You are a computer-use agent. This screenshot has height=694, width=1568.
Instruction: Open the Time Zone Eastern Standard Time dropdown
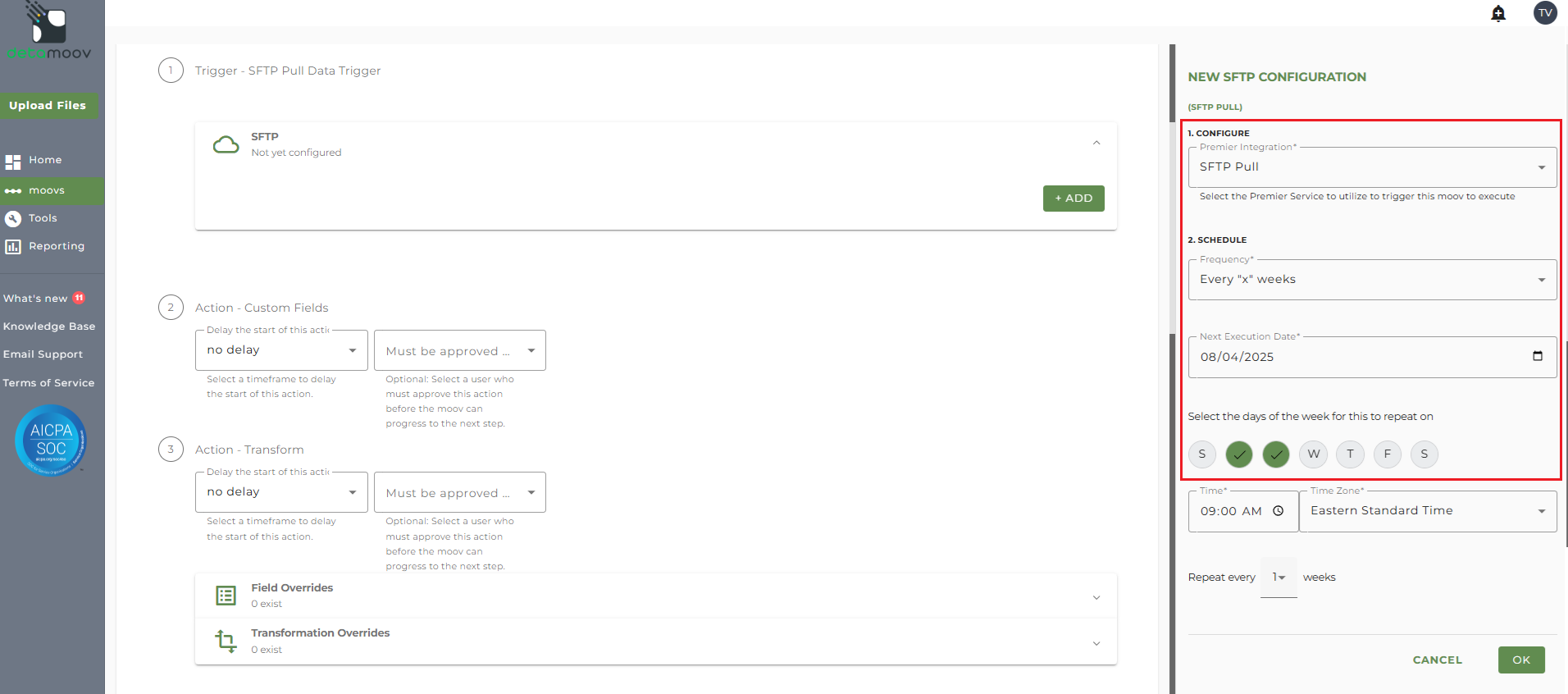tap(1428, 510)
